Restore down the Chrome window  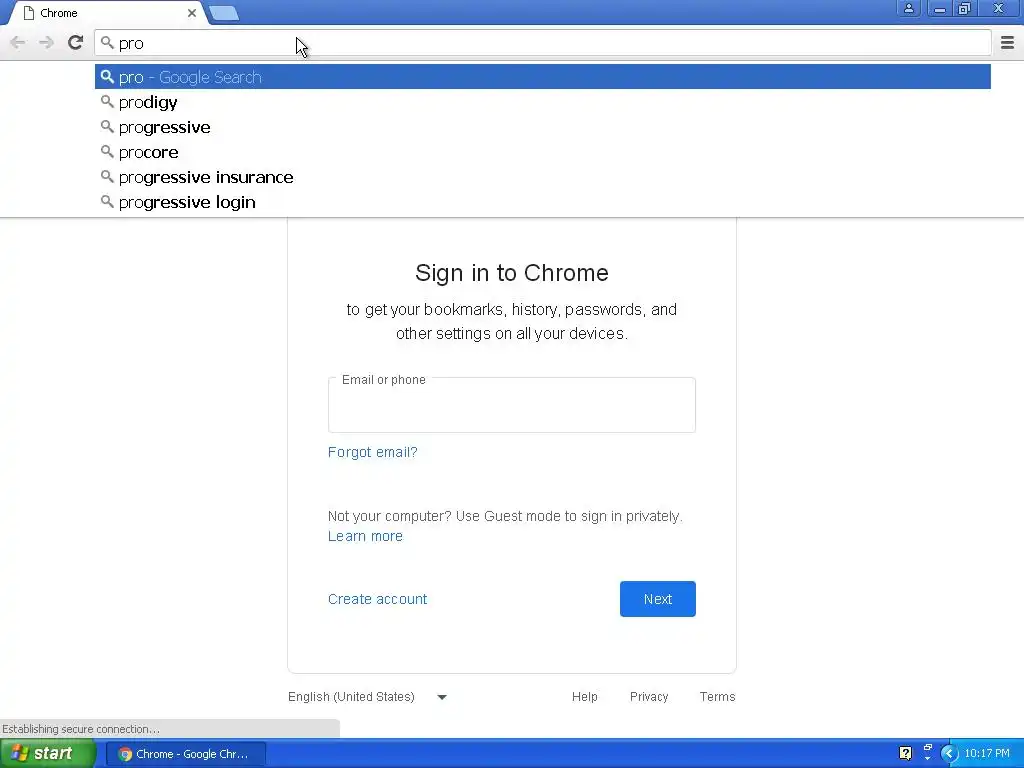point(965,8)
